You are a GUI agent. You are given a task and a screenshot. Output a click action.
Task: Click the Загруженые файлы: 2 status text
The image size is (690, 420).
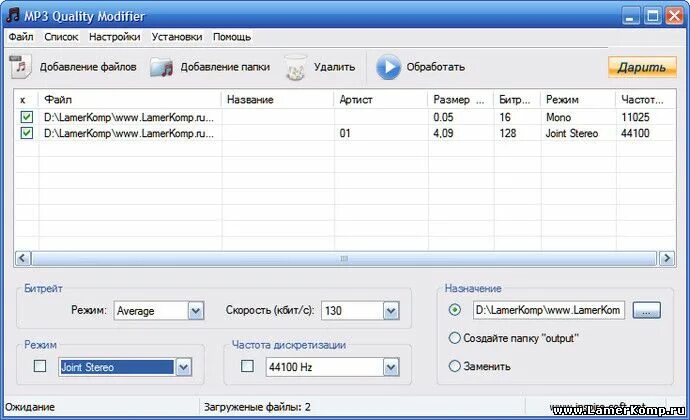point(257,407)
